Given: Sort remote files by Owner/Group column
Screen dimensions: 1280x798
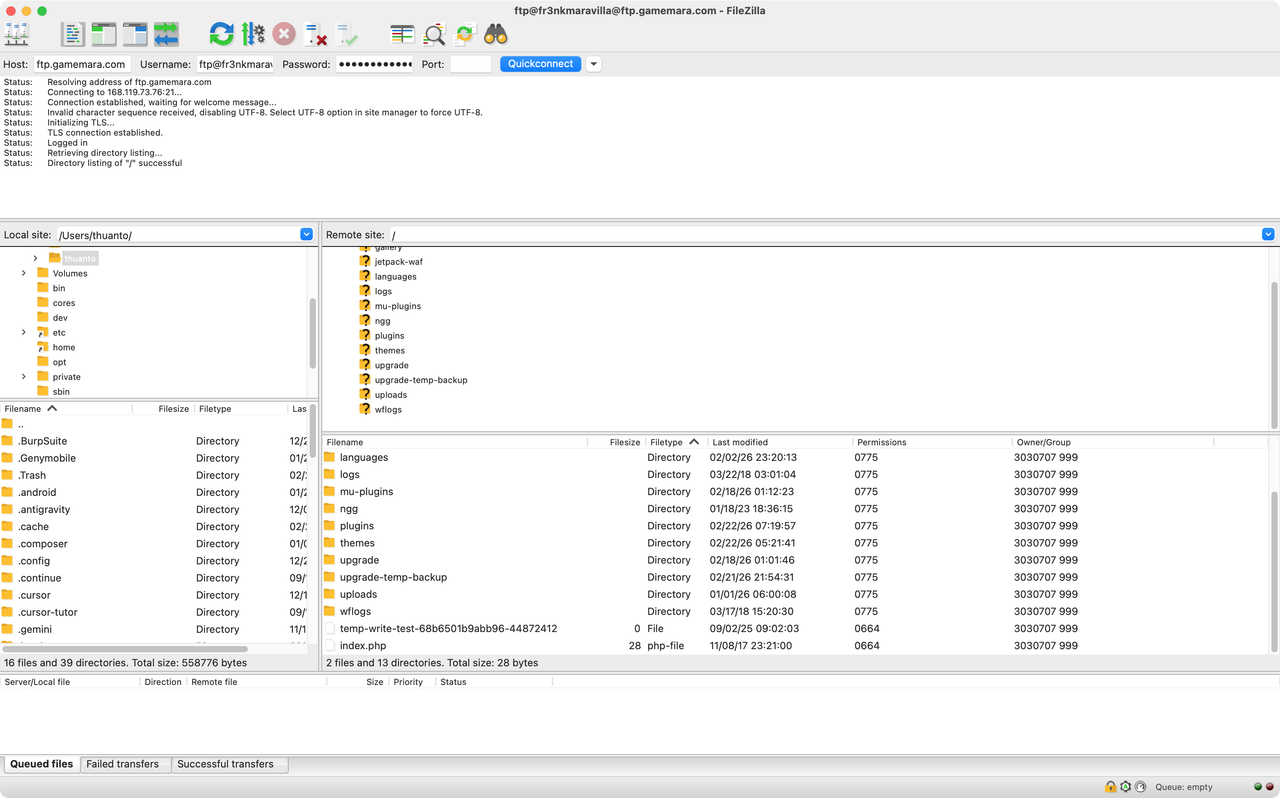Looking at the screenshot, I should 1112,442.
